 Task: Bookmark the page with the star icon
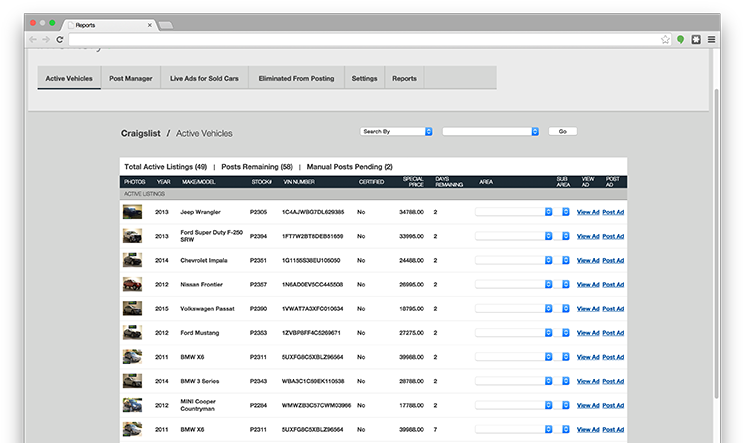(665, 39)
